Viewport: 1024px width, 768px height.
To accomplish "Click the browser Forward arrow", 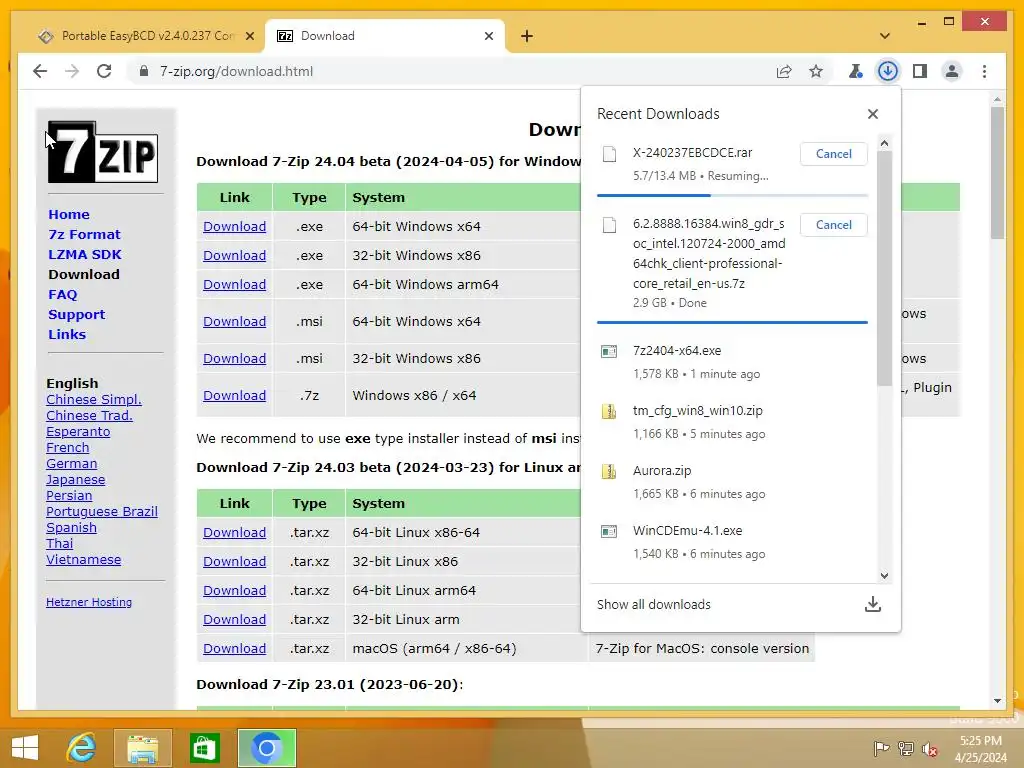I will (72, 71).
